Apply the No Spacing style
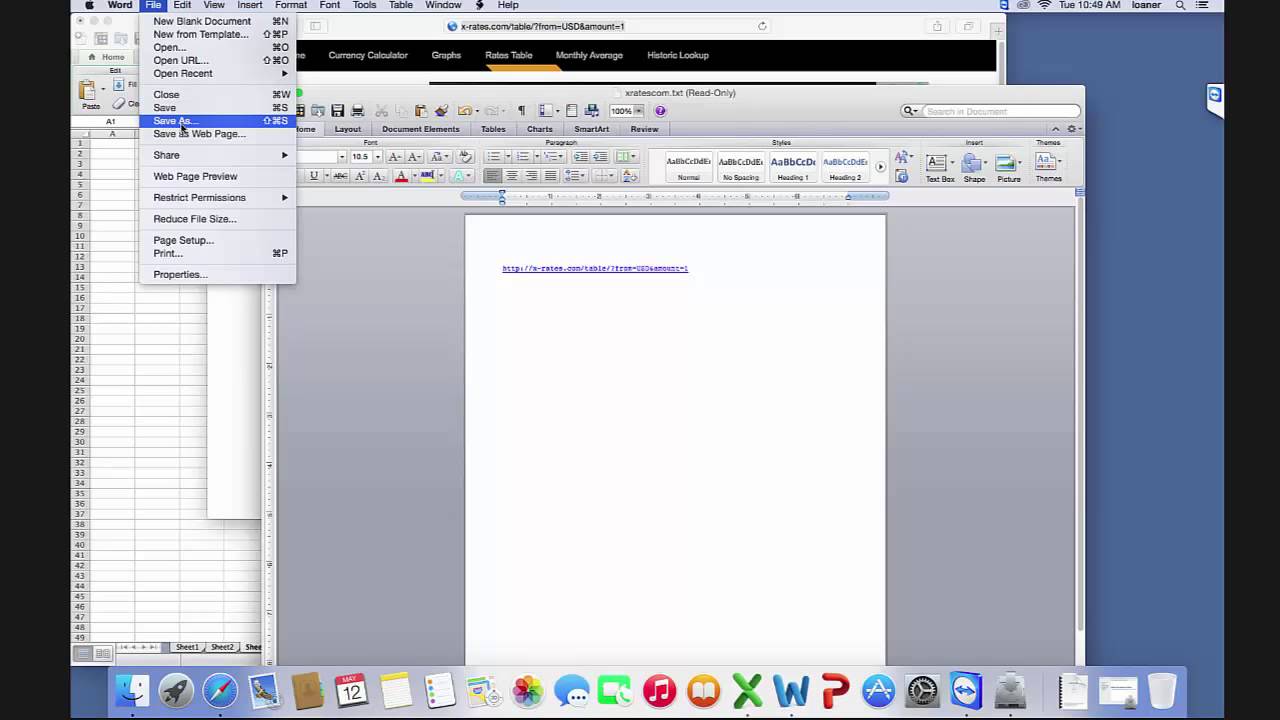The width and height of the screenshot is (1280, 720). [x=741, y=166]
